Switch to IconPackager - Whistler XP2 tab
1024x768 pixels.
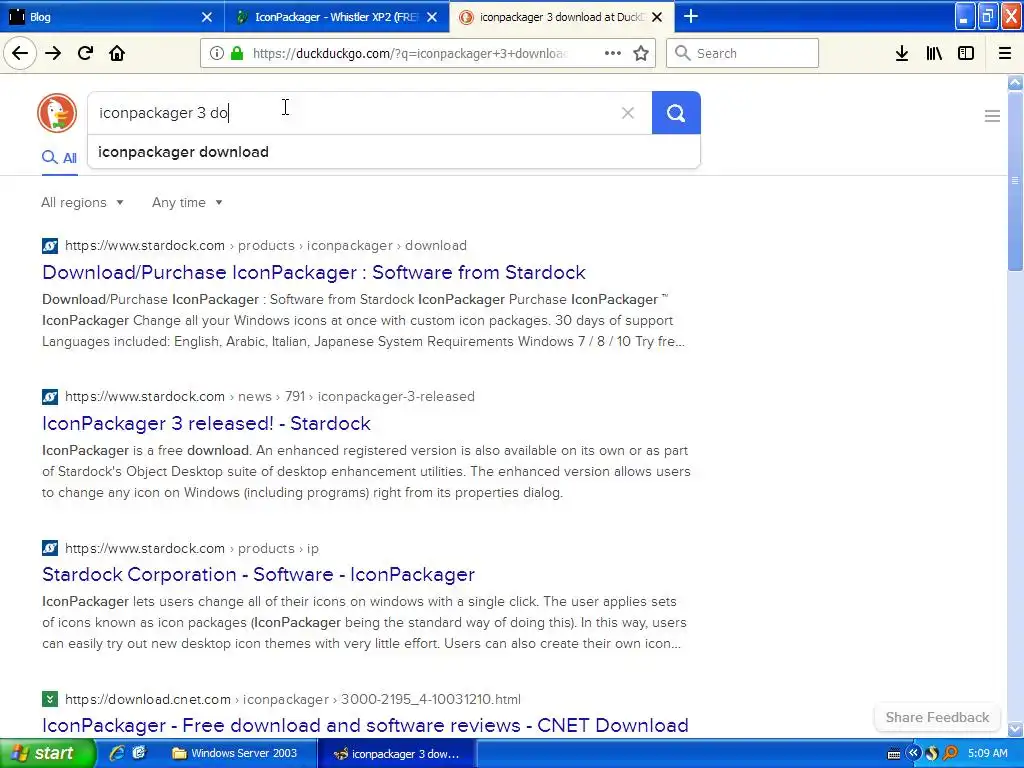coord(336,17)
